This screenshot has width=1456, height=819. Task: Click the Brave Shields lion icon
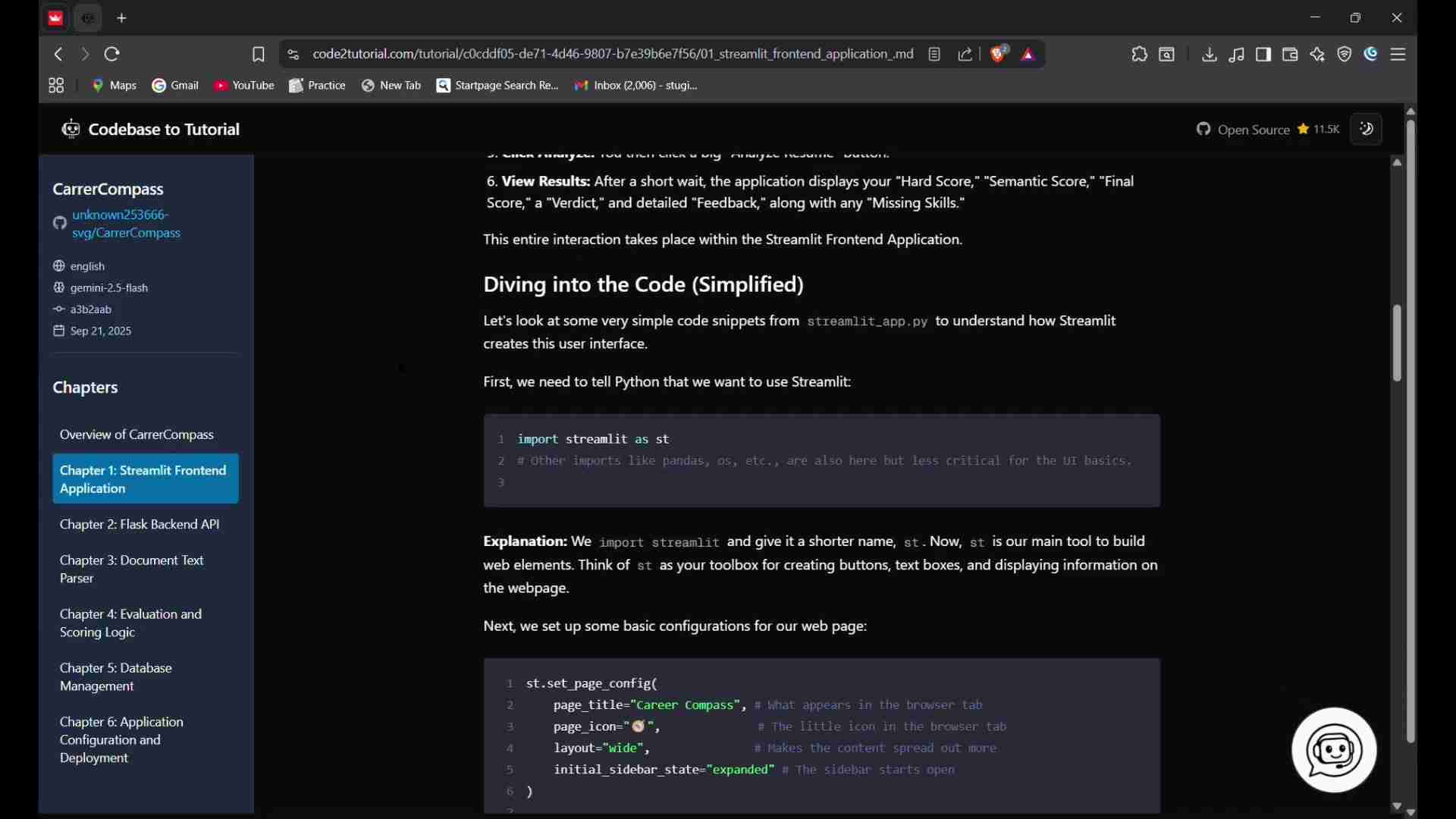999,54
